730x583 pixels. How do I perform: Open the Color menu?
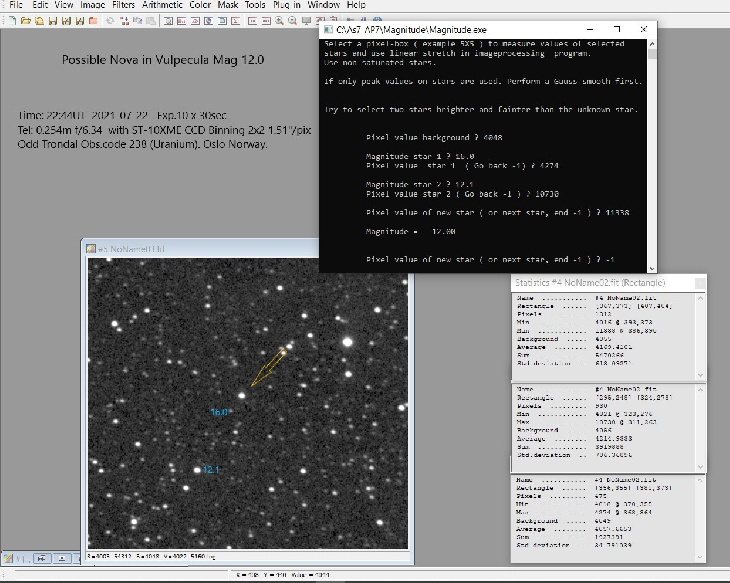[x=200, y=5]
